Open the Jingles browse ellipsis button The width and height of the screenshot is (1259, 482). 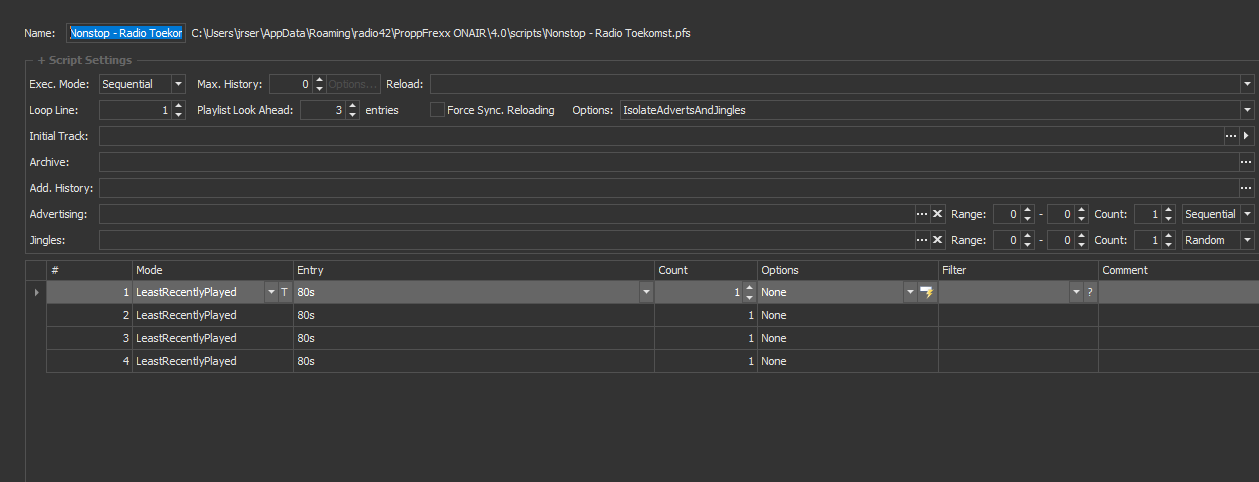tap(922, 240)
